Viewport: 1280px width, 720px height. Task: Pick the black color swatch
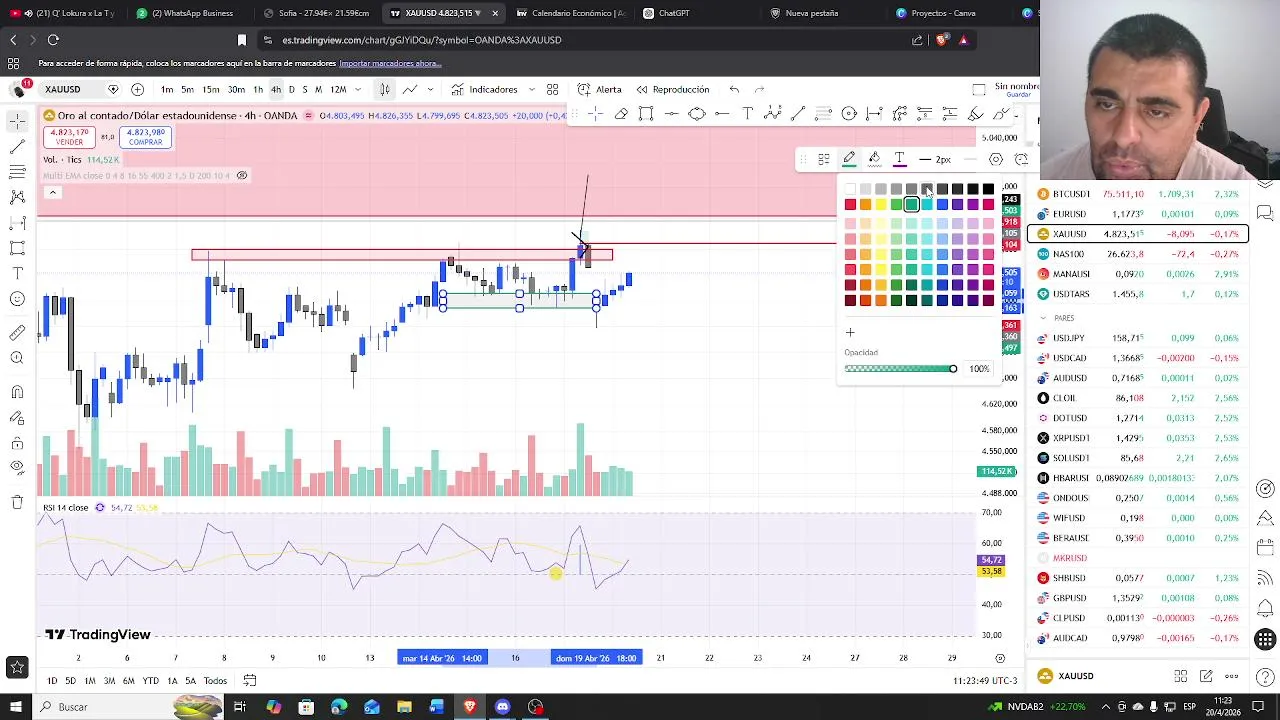(988, 189)
